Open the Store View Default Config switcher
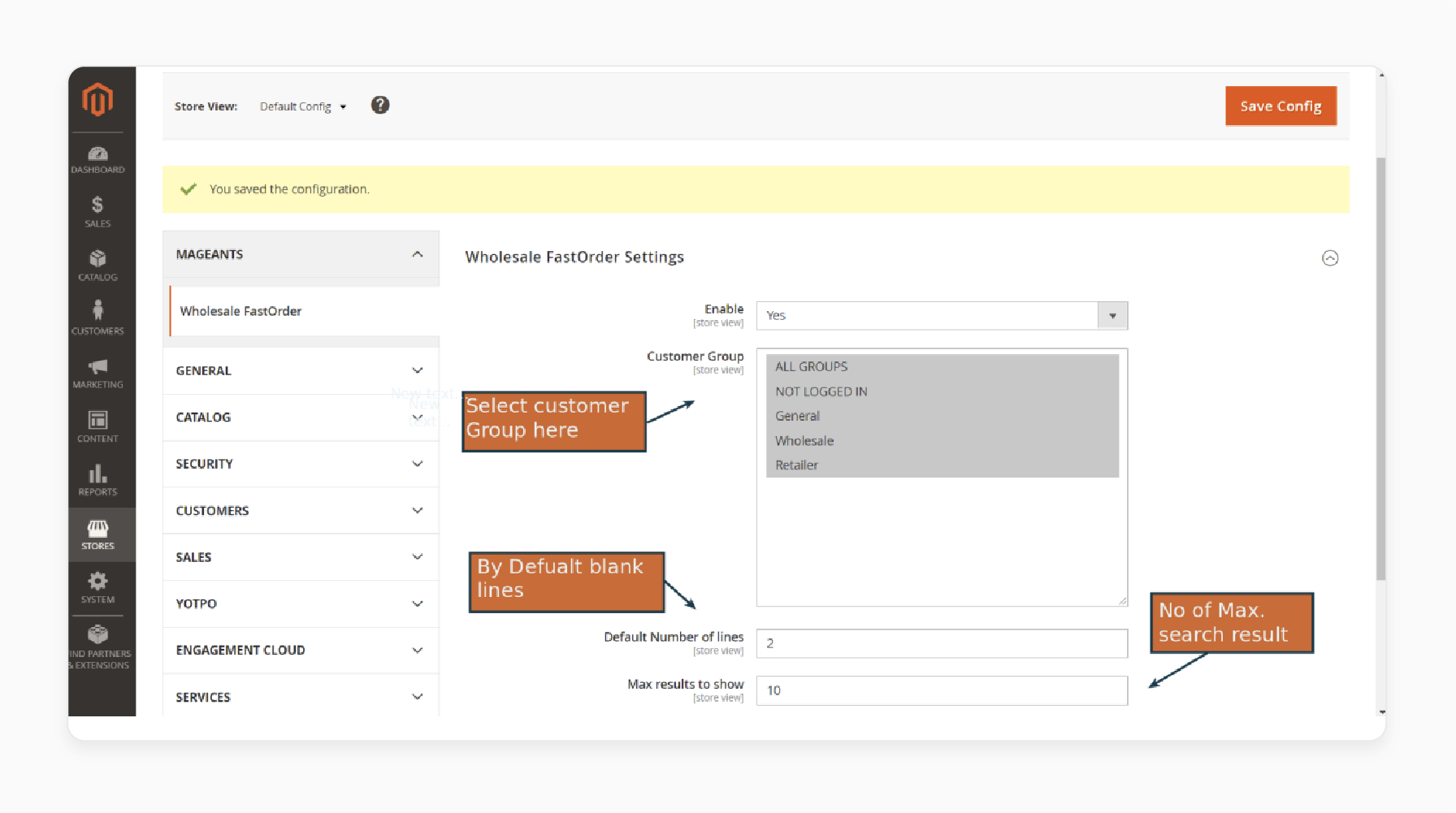 coord(303,106)
